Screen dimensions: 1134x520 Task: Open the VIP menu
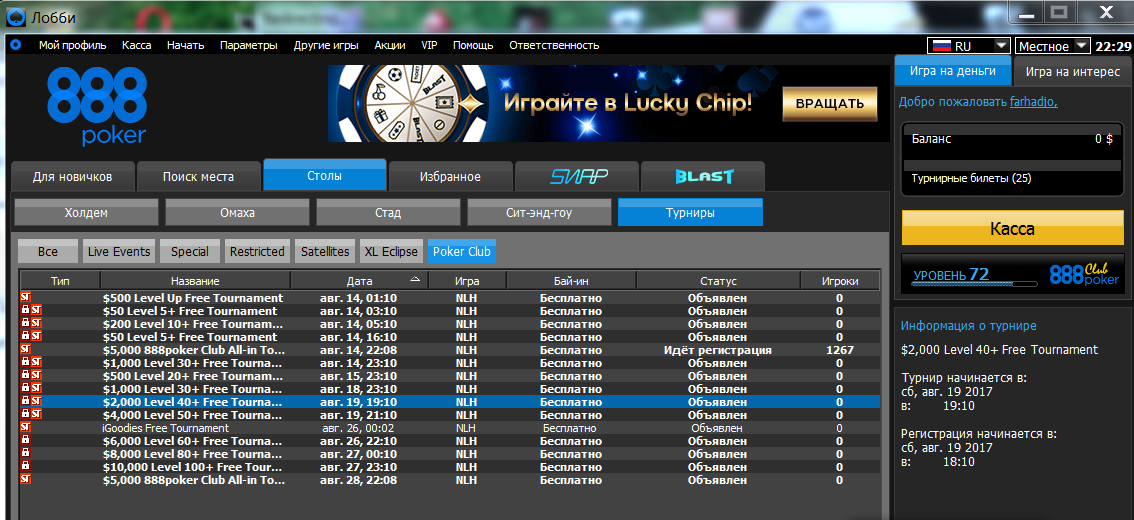[429, 45]
